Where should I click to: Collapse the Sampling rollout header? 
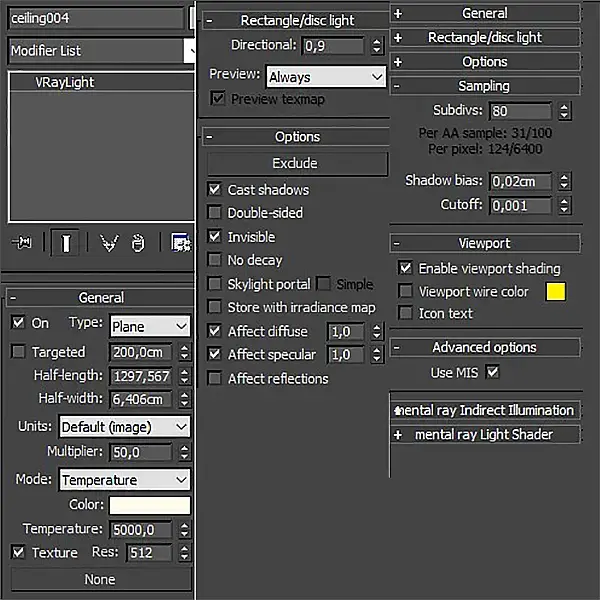coord(485,86)
